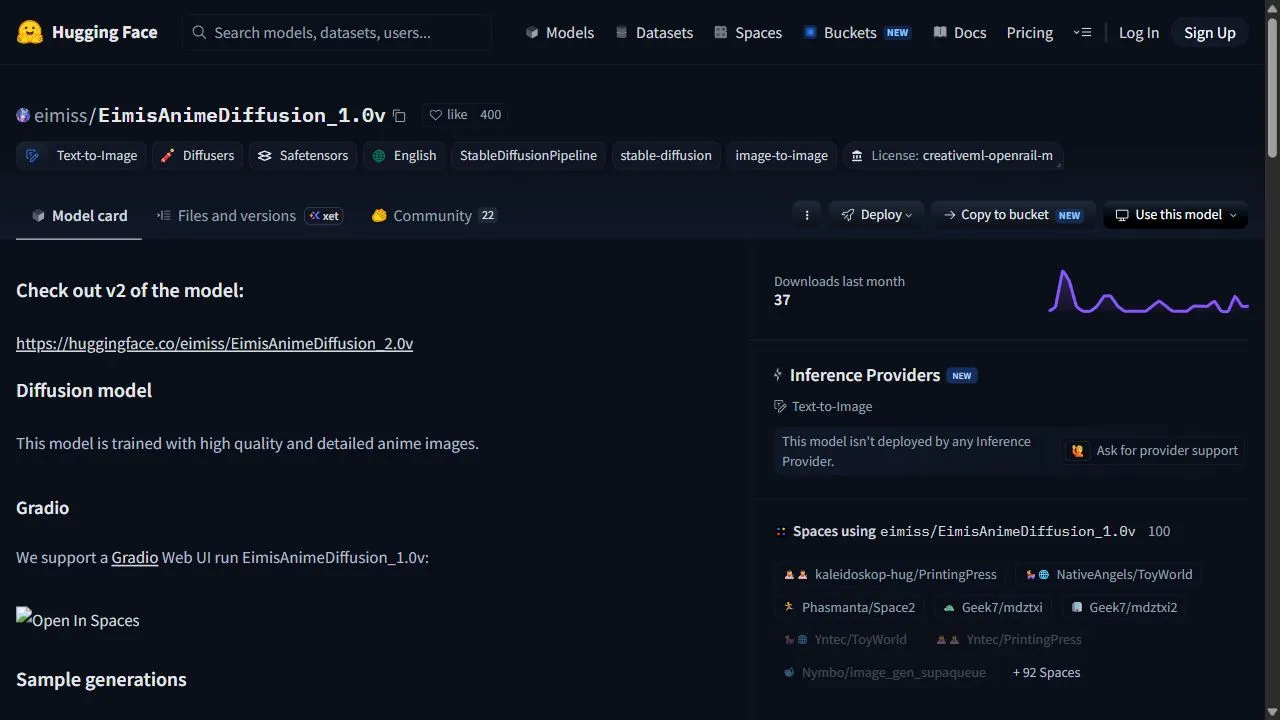Open the Gradio hyperlink
The image size is (1280, 720).
(135, 557)
